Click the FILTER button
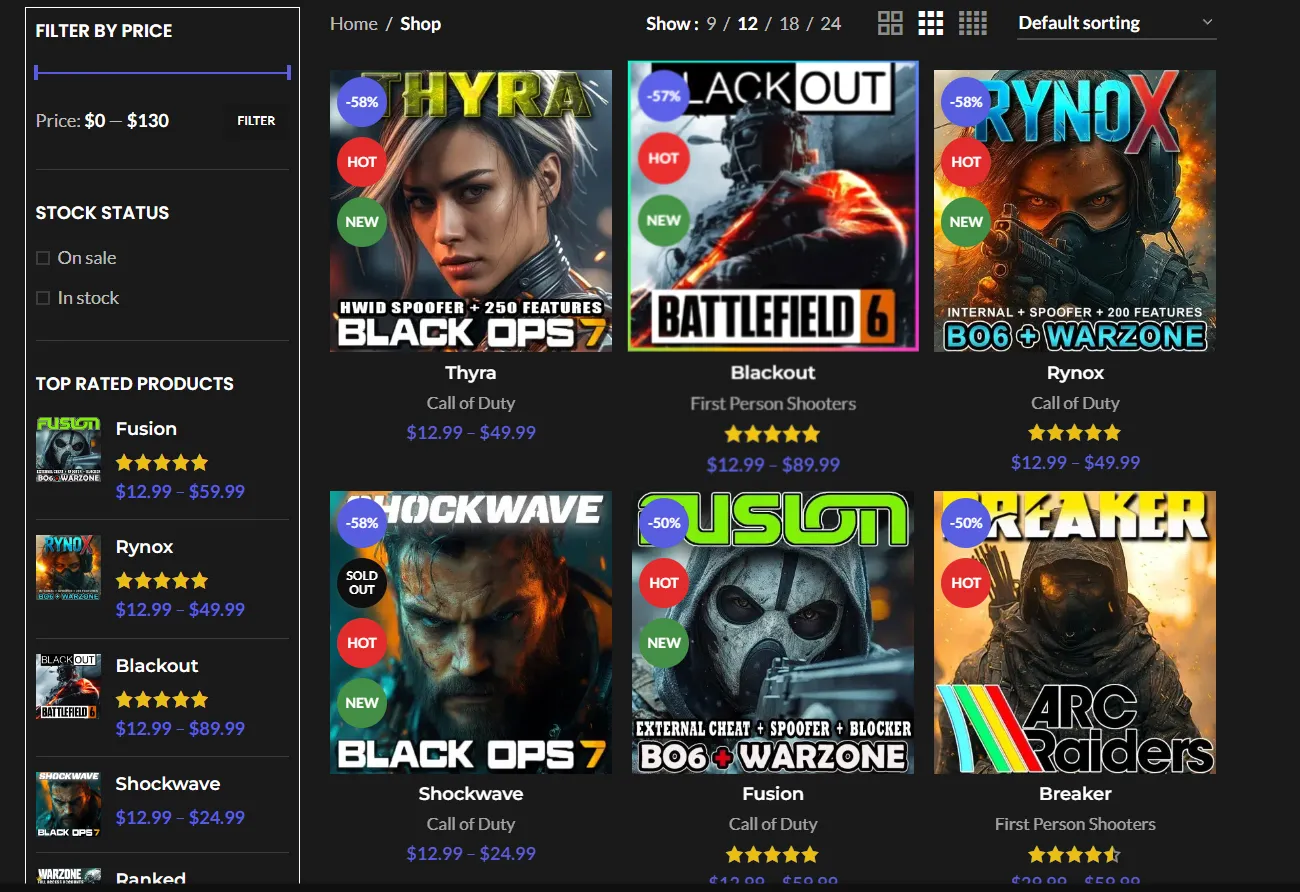This screenshot has width=1300, height=892. coord(255,120)
